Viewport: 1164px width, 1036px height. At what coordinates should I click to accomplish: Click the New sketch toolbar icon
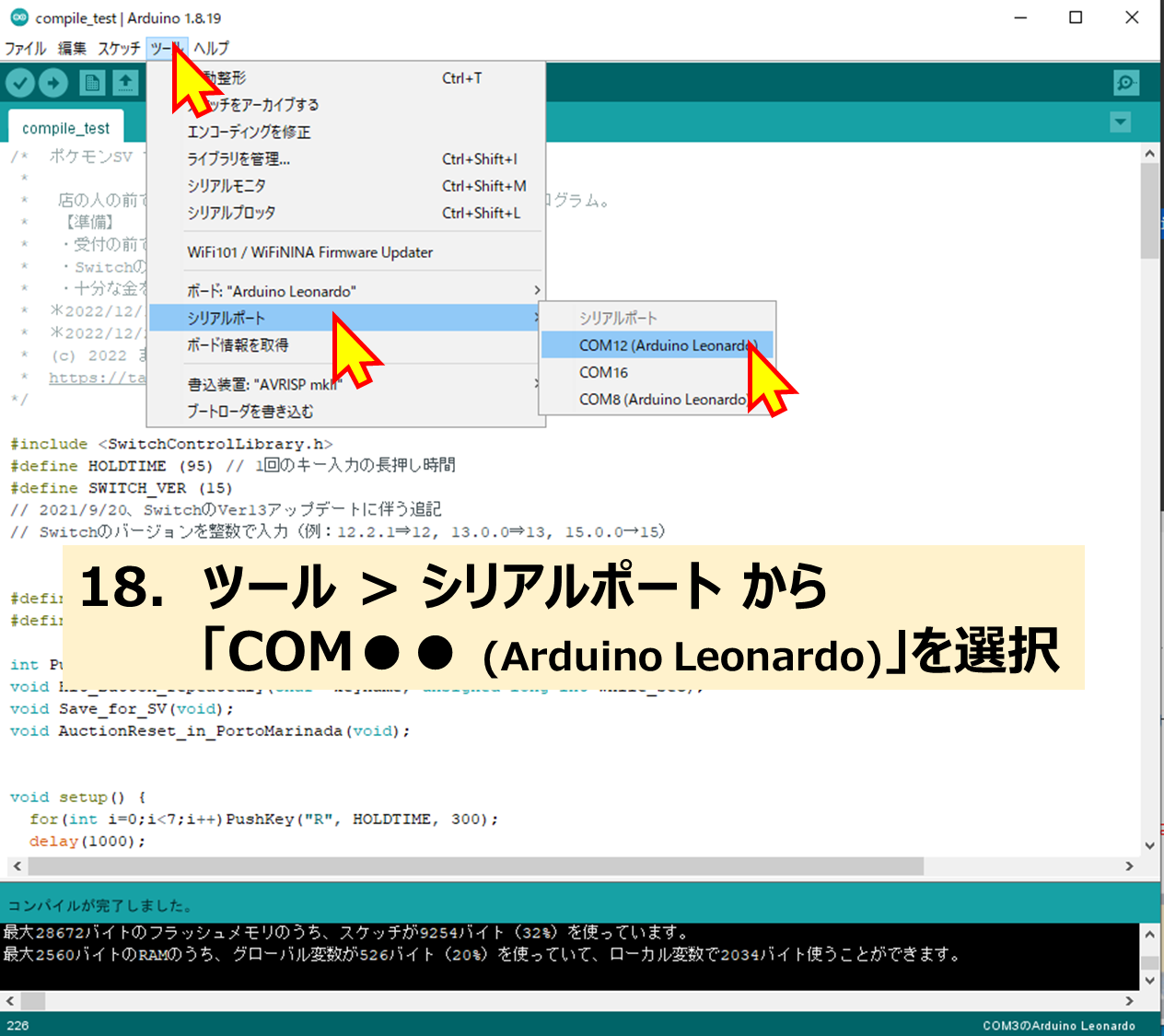pos(91,83)
